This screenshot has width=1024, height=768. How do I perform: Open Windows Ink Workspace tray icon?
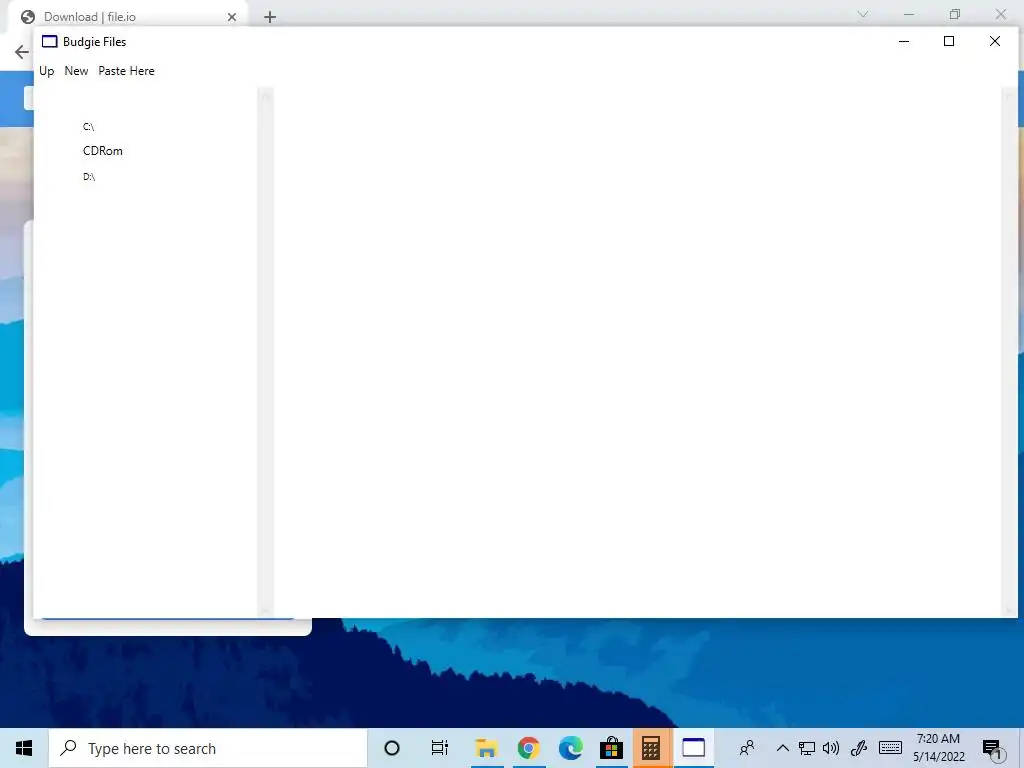(859, 748)
